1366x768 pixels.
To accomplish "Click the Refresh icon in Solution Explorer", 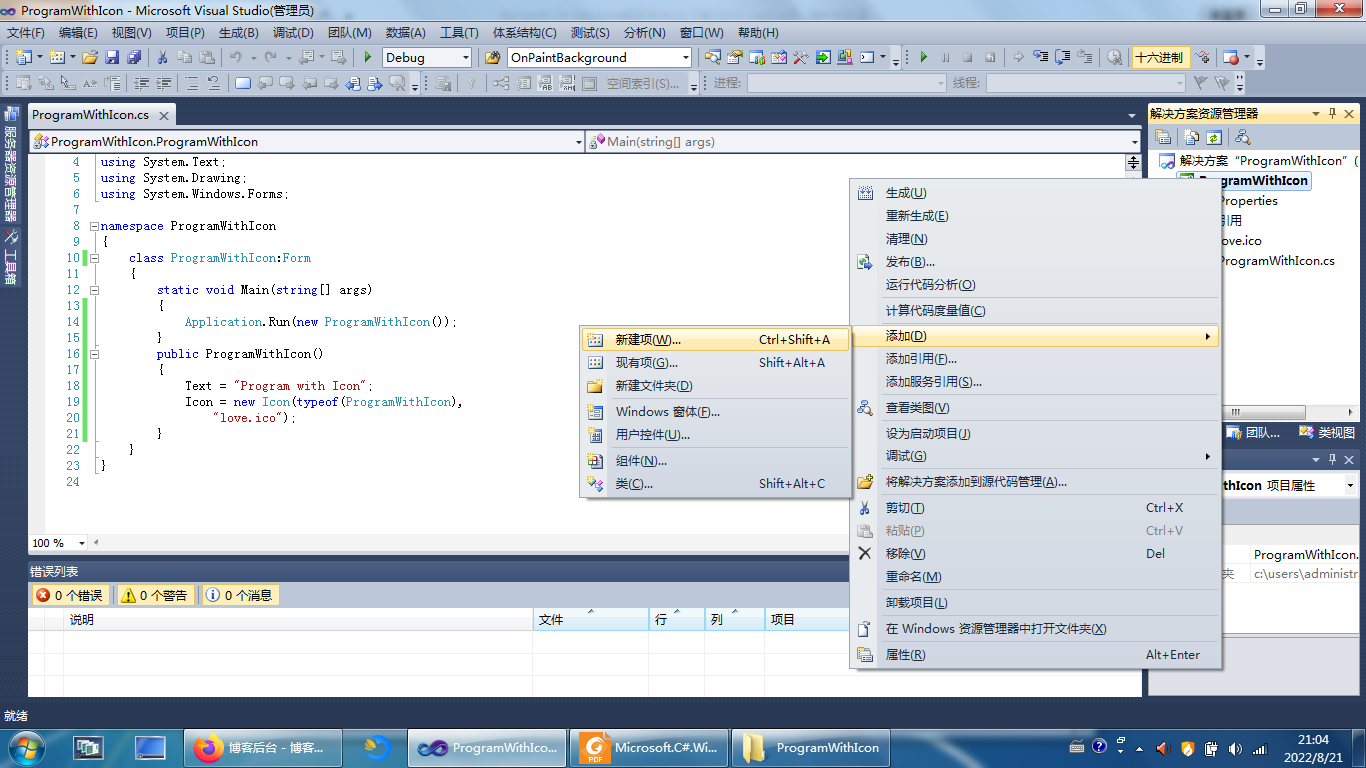I will (1214, 137).
